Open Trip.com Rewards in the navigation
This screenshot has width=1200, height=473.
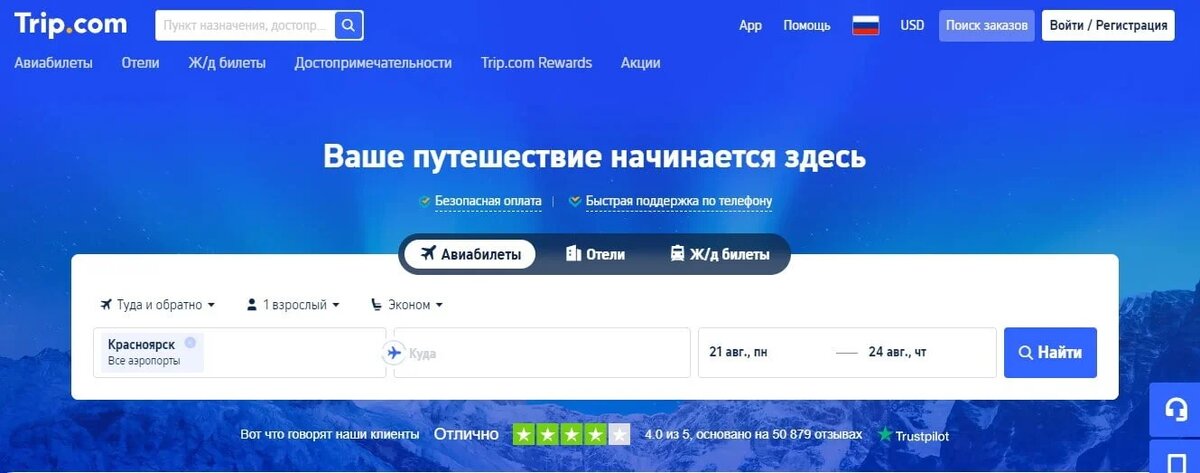click(536, 63)
